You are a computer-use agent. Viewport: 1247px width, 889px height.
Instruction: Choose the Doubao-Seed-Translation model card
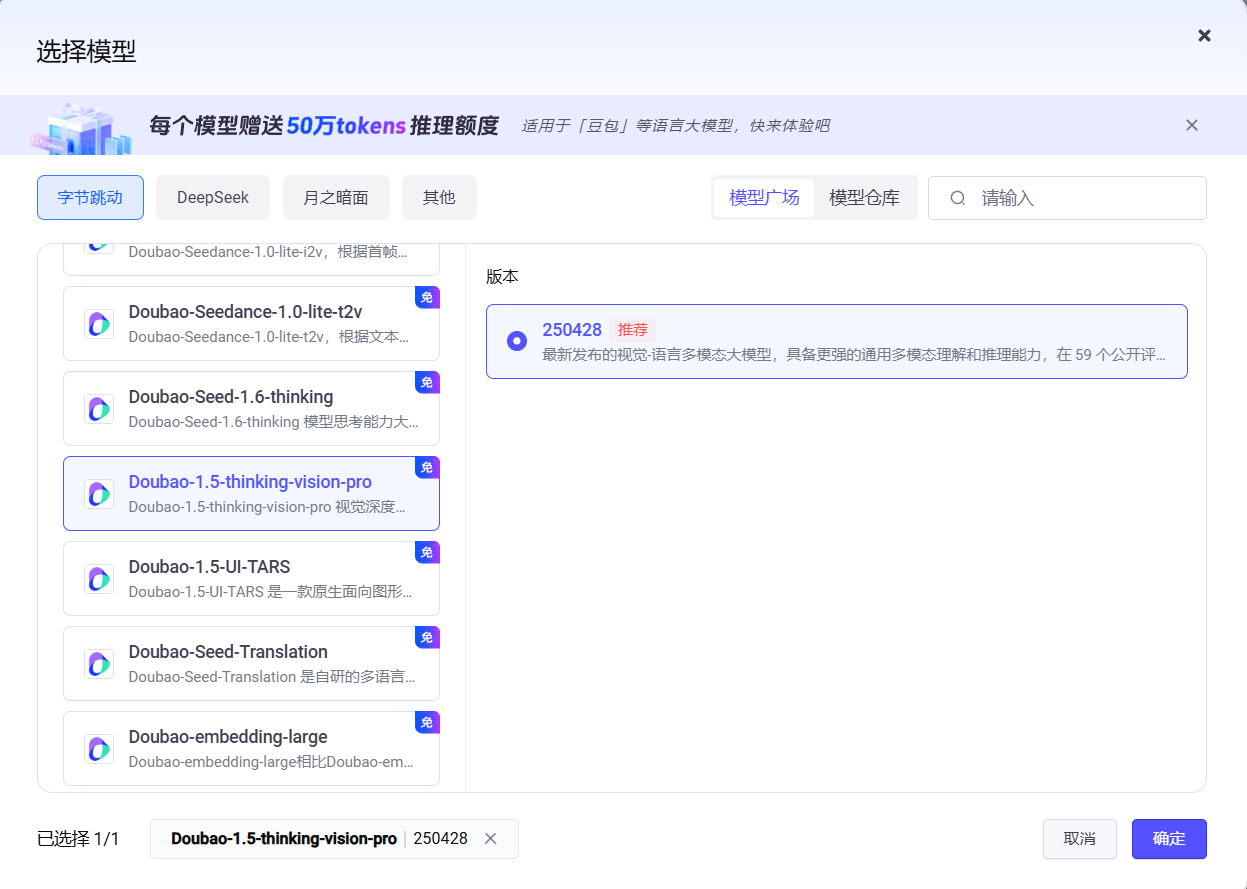(x=251, y=664)
